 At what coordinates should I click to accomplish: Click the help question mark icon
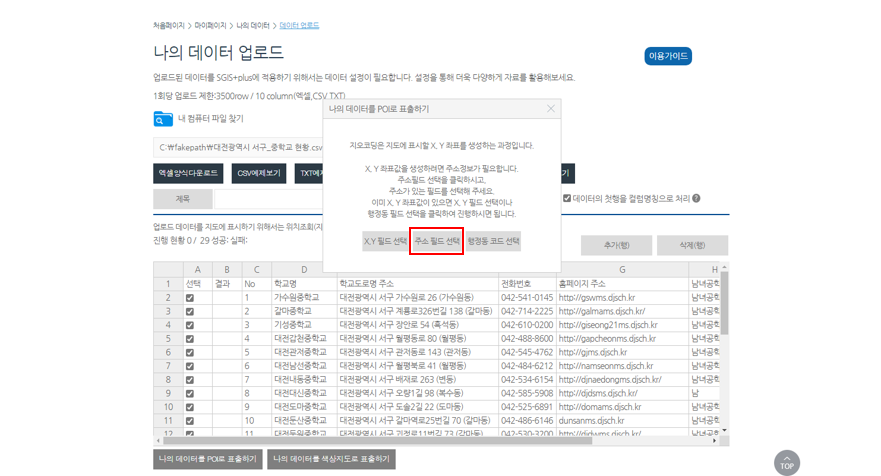coord(696,198)
